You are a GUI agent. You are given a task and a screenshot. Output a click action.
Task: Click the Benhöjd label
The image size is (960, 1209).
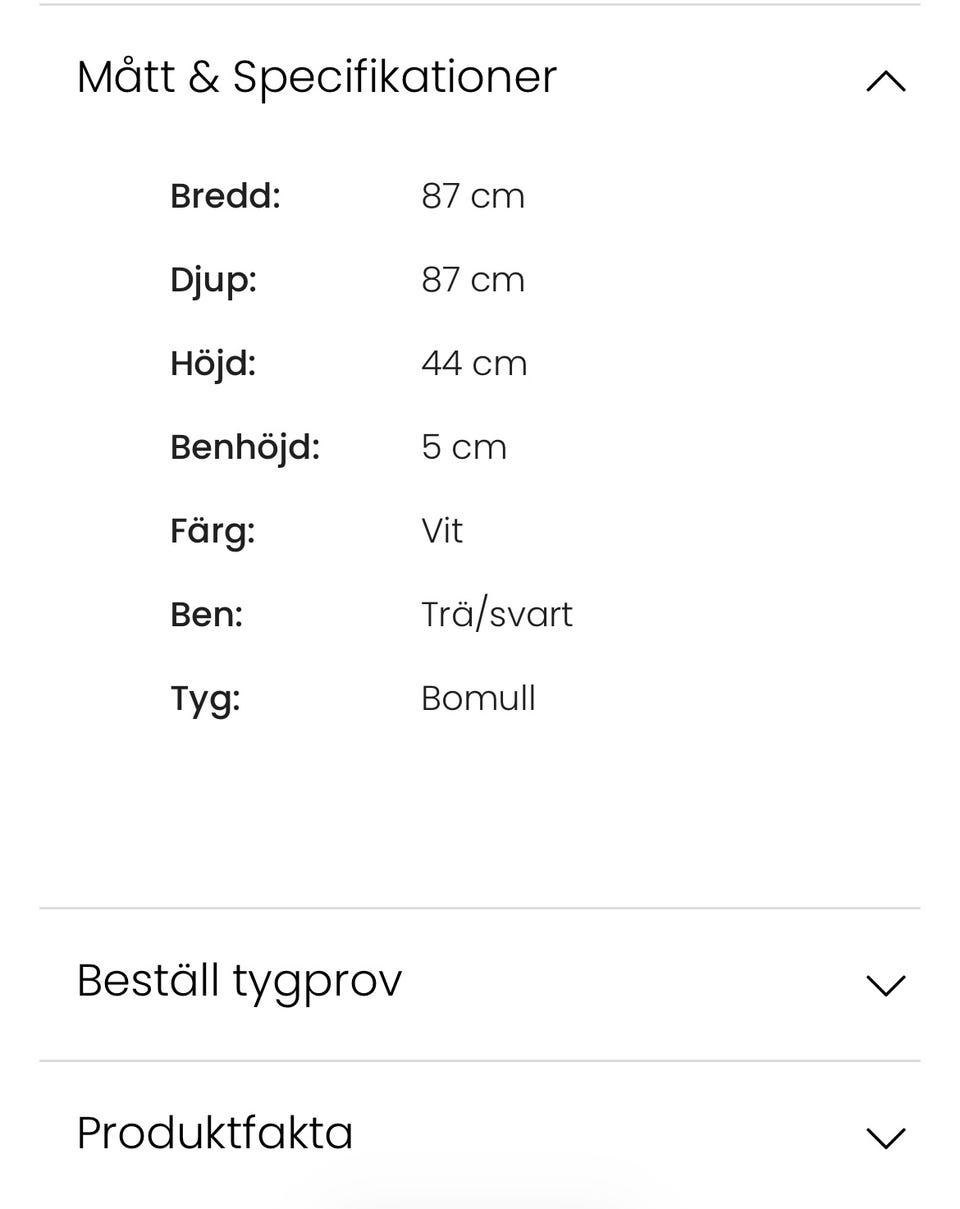click(x=245, y=447)
